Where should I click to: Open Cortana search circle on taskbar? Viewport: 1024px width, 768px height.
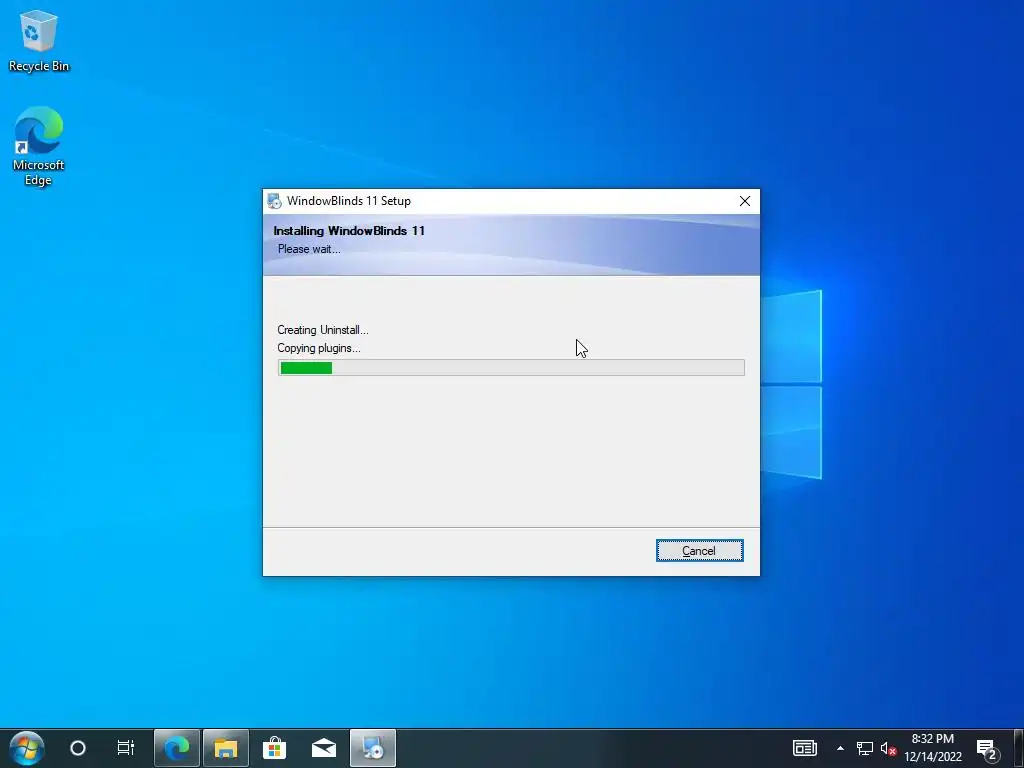pyautogui.click(x=78, y=748)
